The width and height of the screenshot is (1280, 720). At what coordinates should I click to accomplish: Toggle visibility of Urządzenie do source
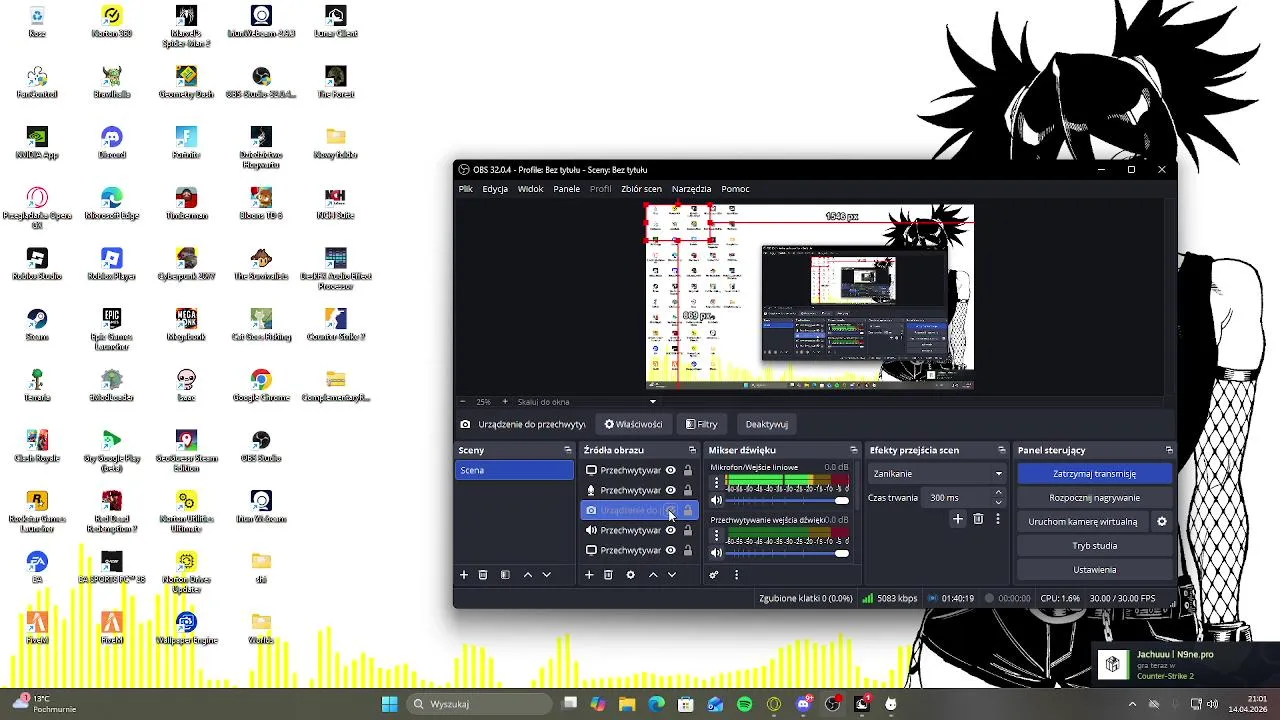point(671,510)
